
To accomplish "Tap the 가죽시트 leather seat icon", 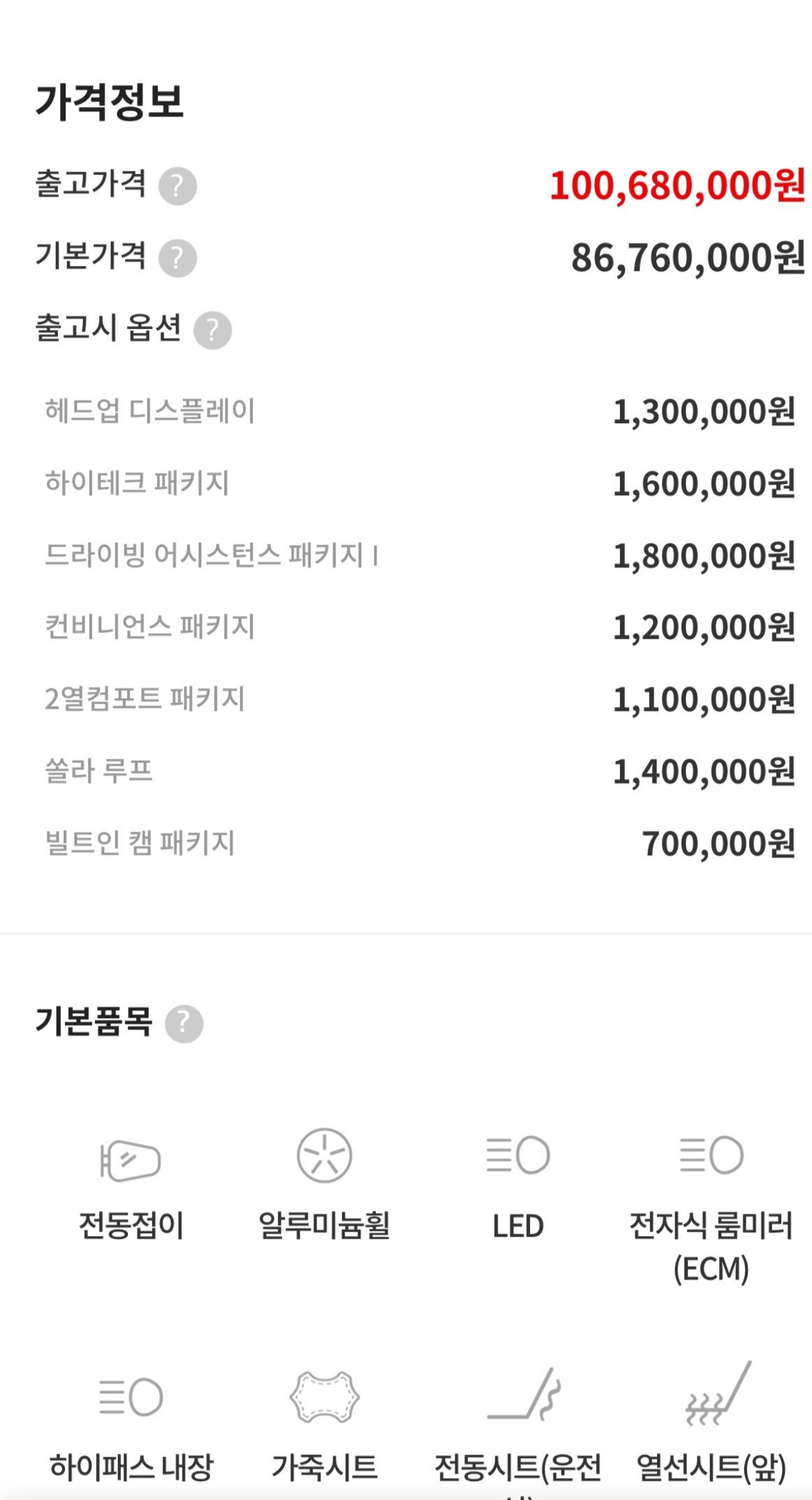I will pos(324,1397).
